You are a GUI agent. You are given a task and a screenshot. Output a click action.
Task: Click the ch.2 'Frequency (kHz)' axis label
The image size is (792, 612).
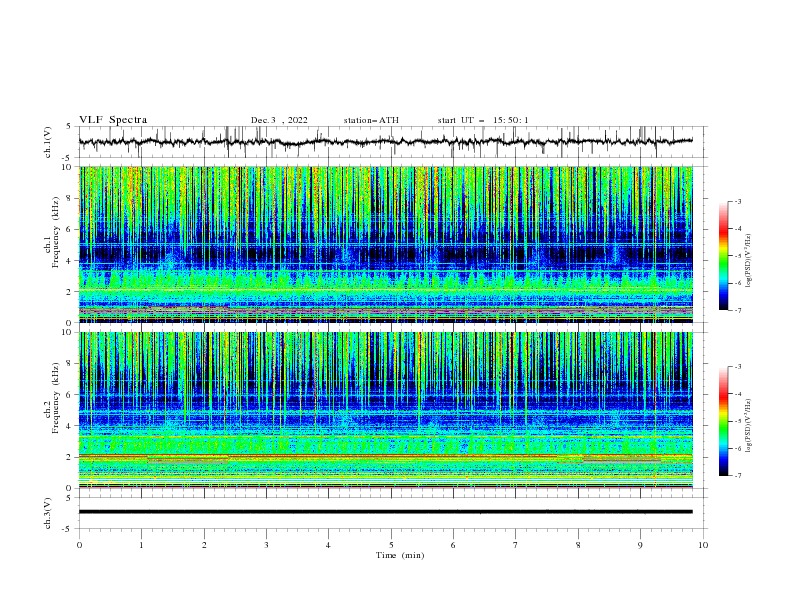(56, 398)
